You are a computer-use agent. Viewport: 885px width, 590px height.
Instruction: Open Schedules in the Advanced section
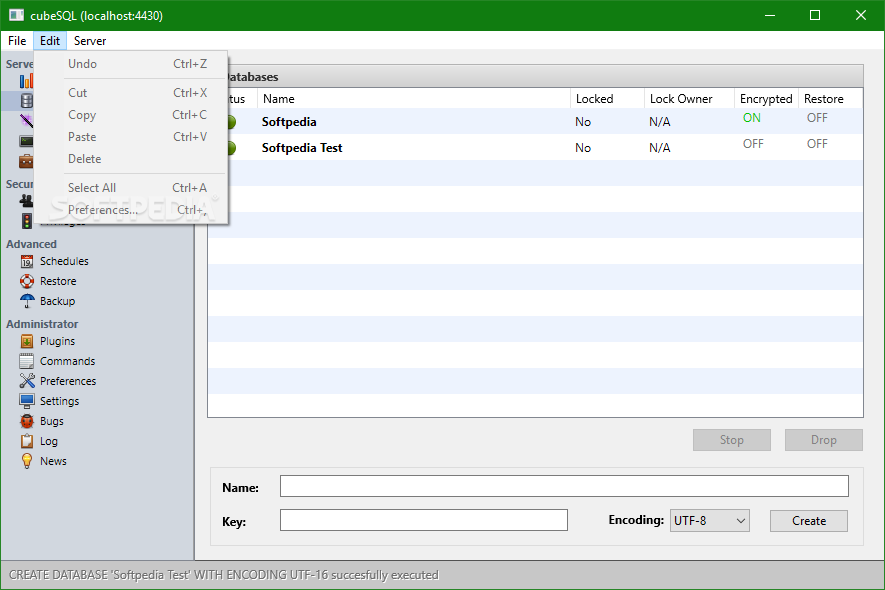pyautogui.click(x=64, y=261)
